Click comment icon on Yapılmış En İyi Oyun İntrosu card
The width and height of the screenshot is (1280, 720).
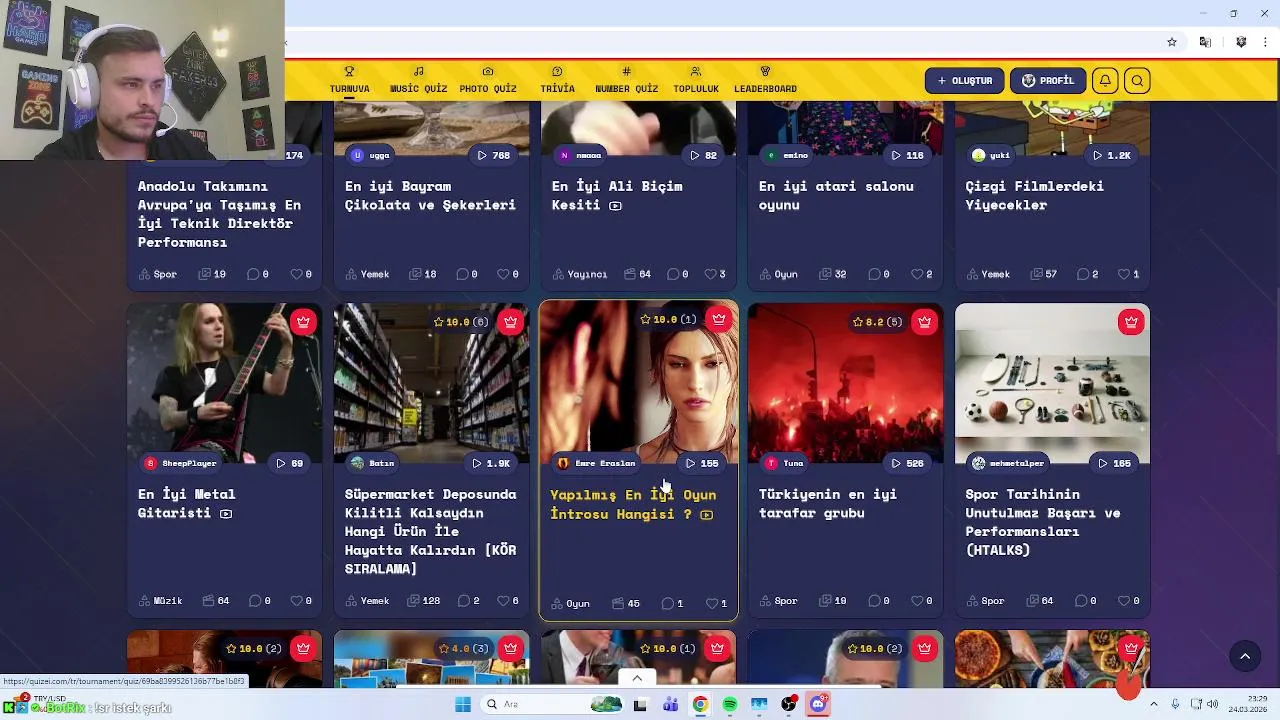pos(668,603)
